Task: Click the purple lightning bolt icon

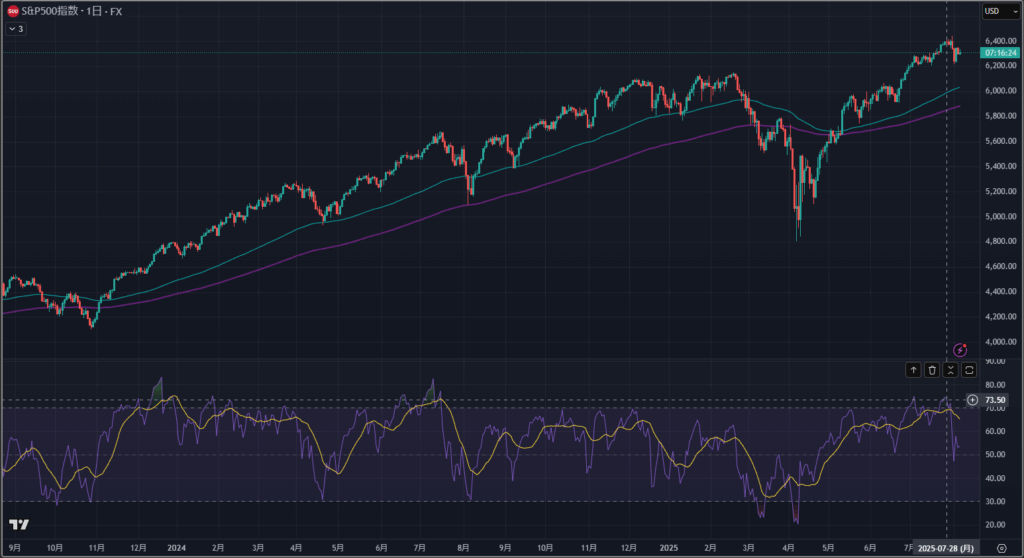Action: tap(959, 350)
